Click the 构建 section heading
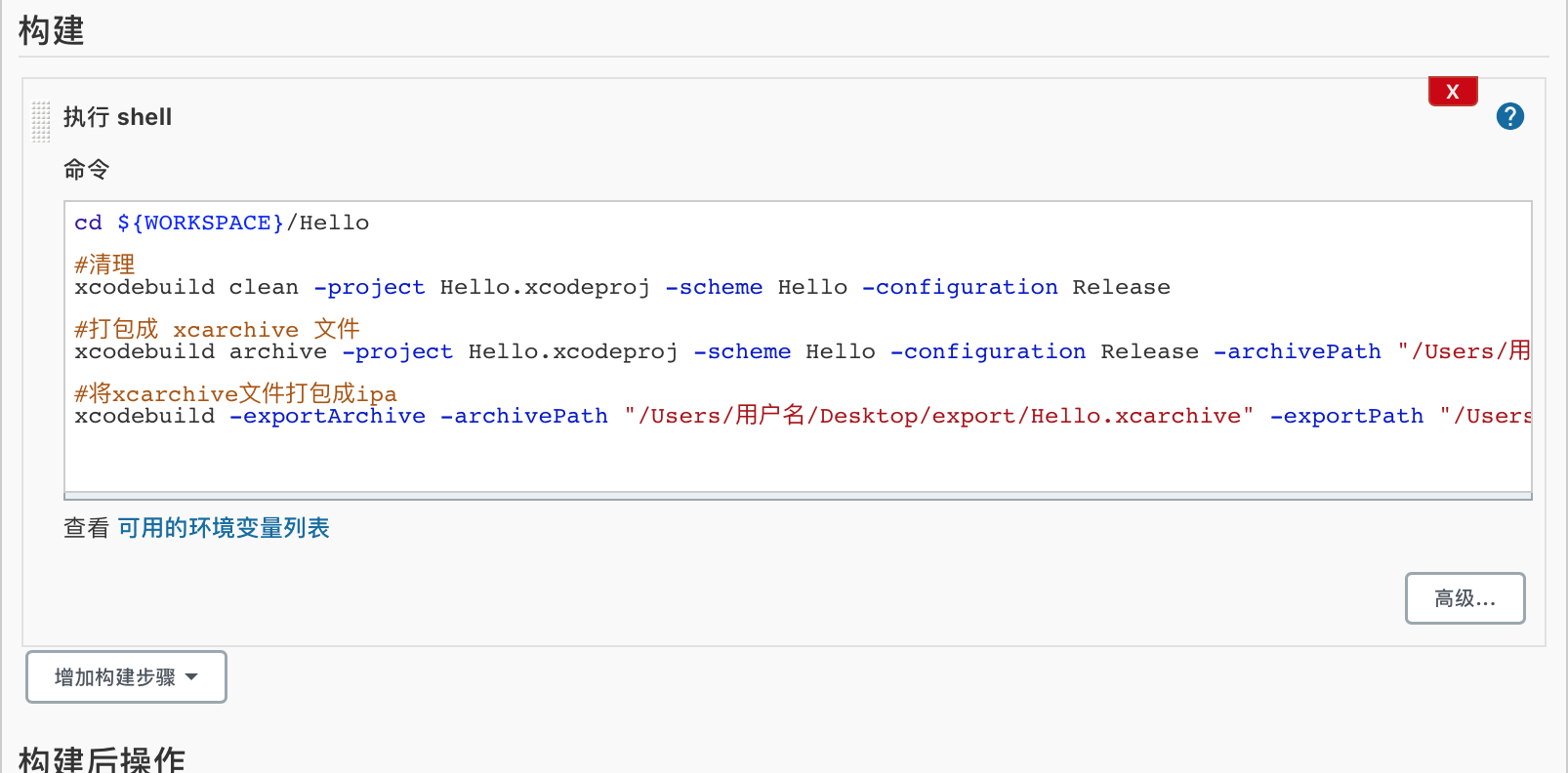The width and height of the screenshot is (1568, 773). 52,30
